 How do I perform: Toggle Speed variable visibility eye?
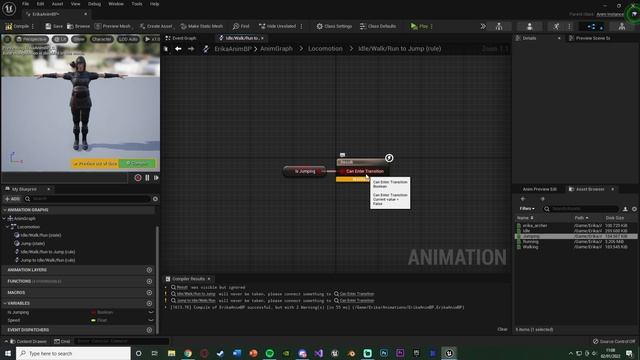[x=151, y=320]
